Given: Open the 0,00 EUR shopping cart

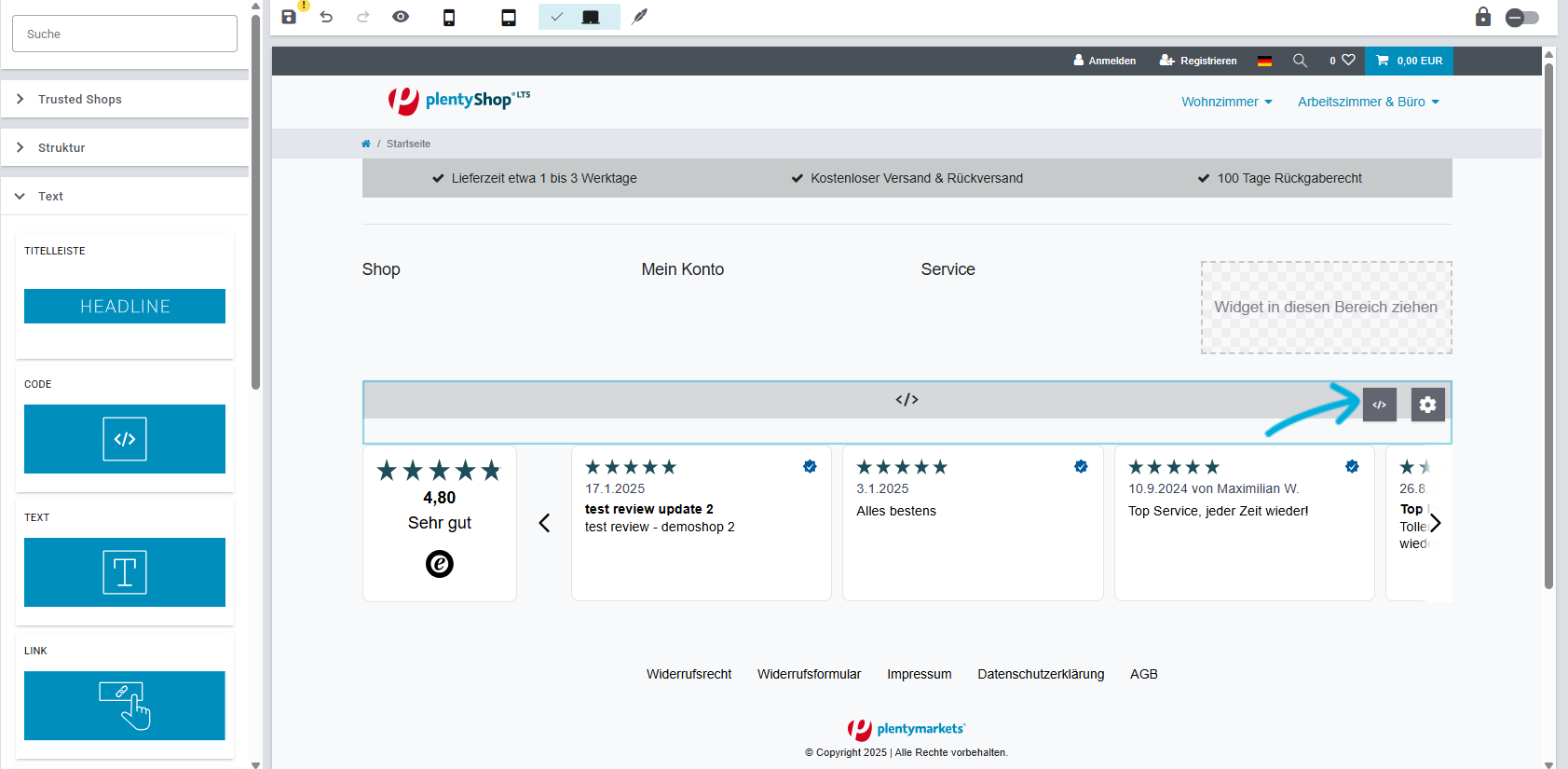Looking at the screenshot, I should [1410, 61].
